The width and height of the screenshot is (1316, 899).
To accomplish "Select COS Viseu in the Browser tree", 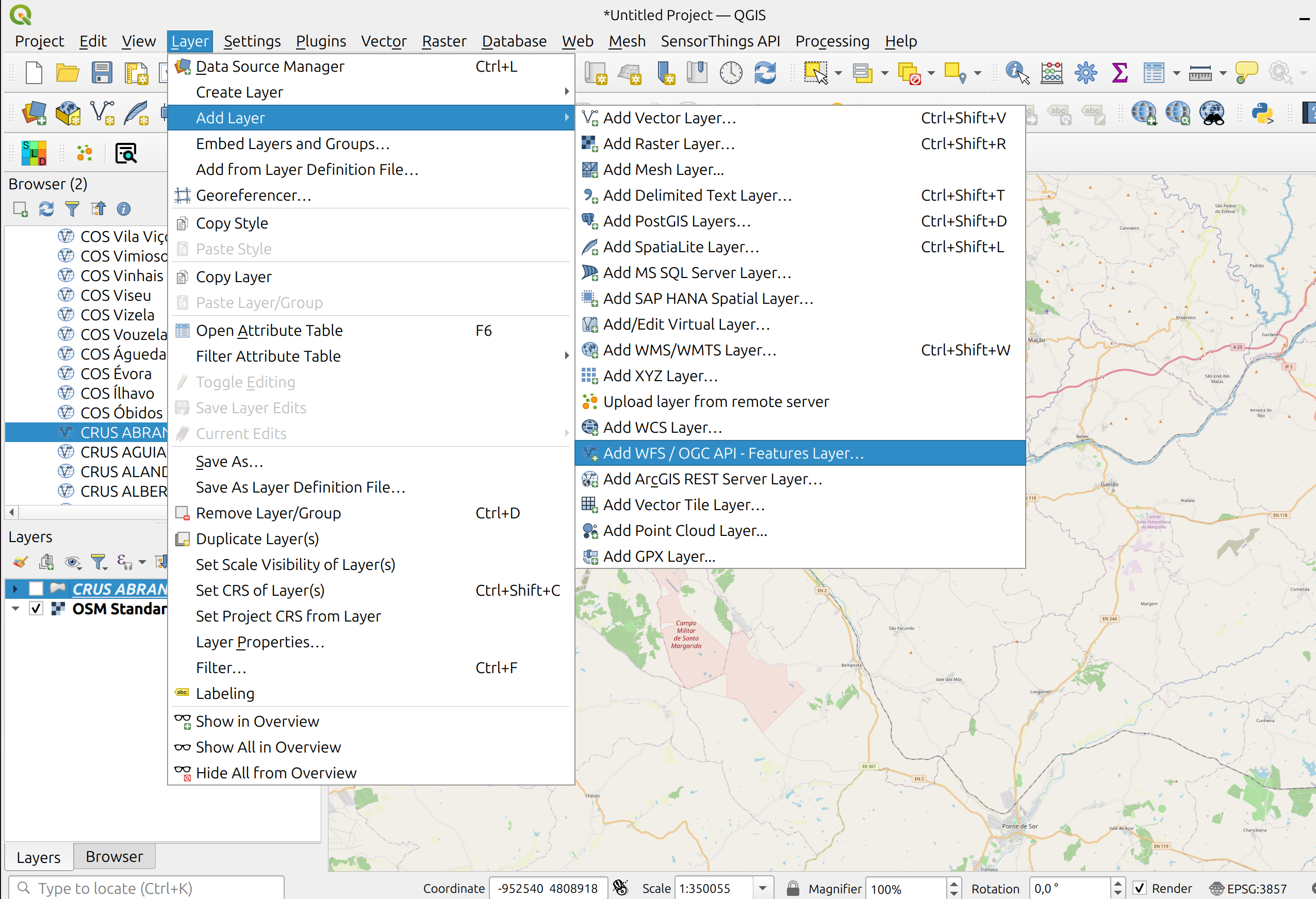I will click(116, 295).
